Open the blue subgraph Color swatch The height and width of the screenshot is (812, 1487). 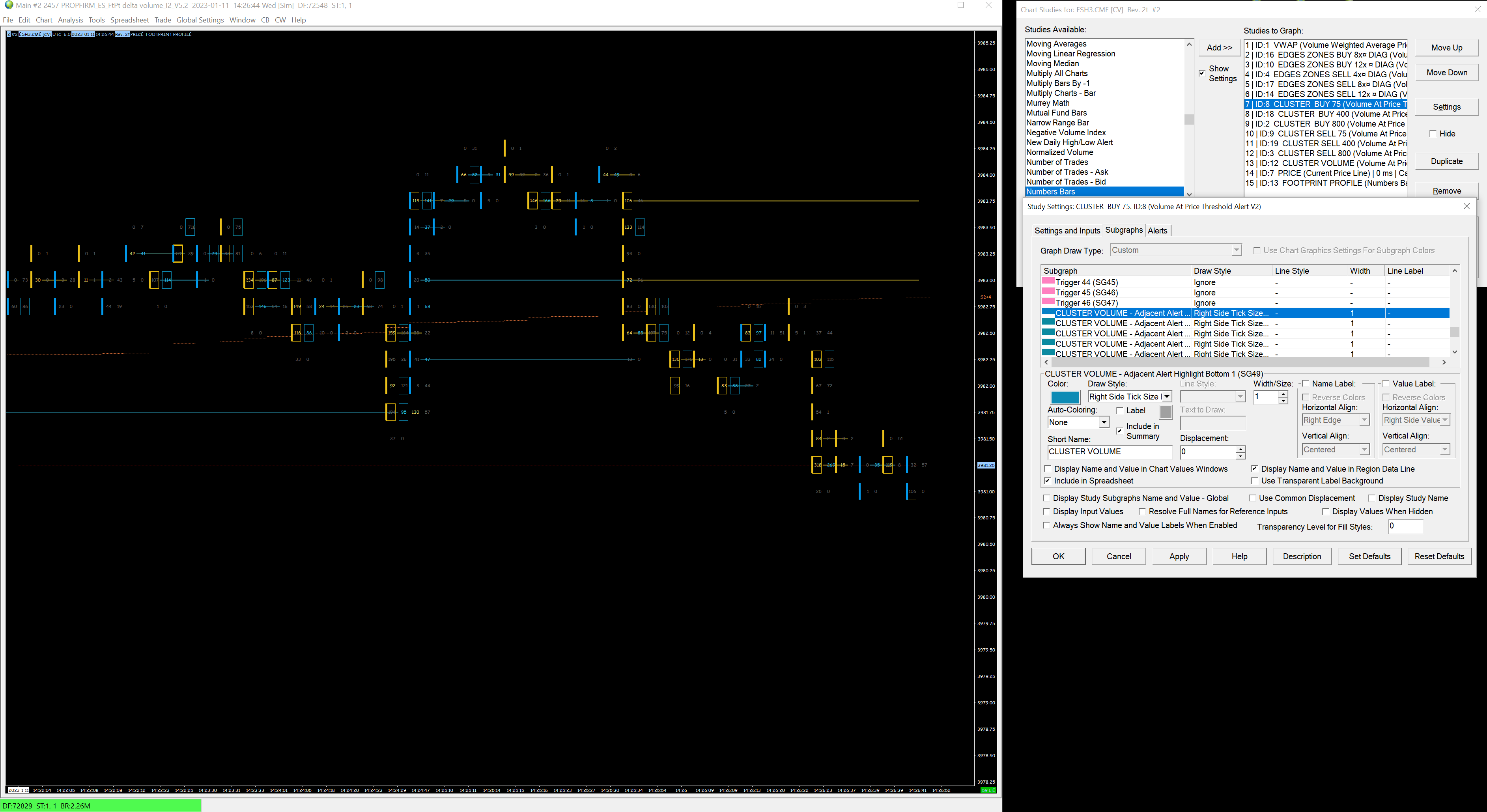tap(1065, 397)
